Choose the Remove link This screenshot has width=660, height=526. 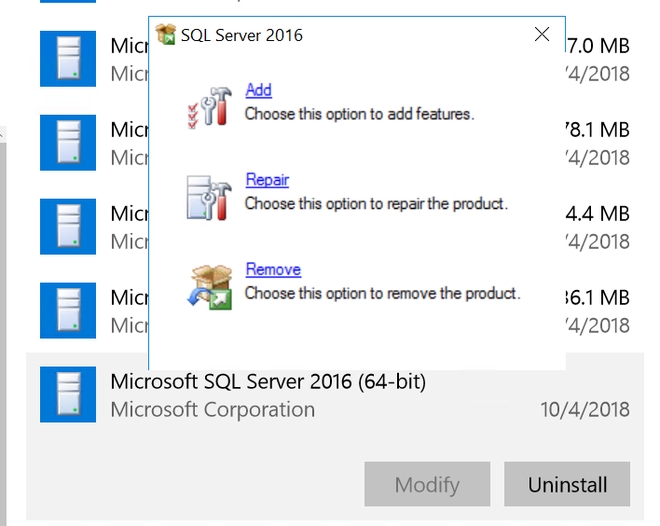tap(273, 270)
